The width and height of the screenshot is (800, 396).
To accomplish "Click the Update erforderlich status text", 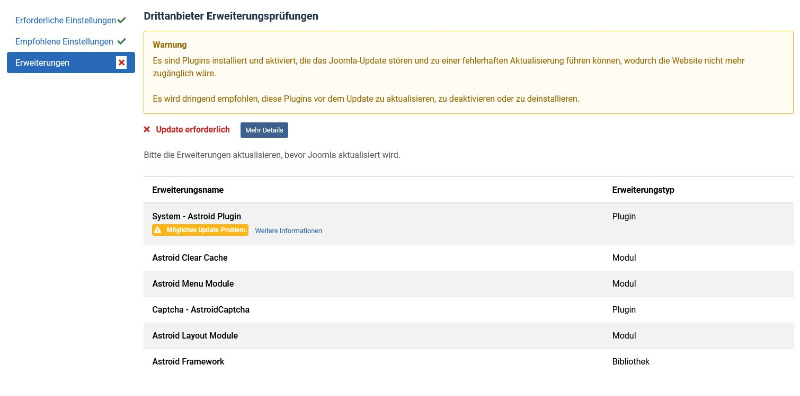I will [x=193, y=130].
